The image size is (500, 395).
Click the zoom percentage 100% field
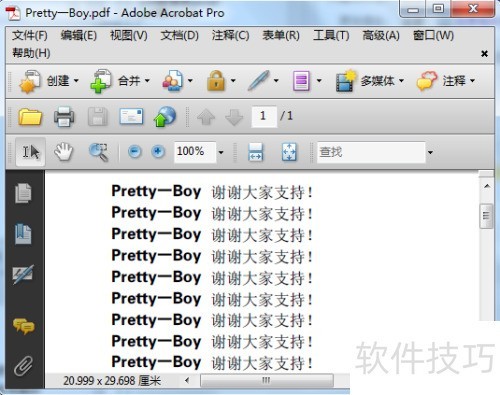point(195,152)
